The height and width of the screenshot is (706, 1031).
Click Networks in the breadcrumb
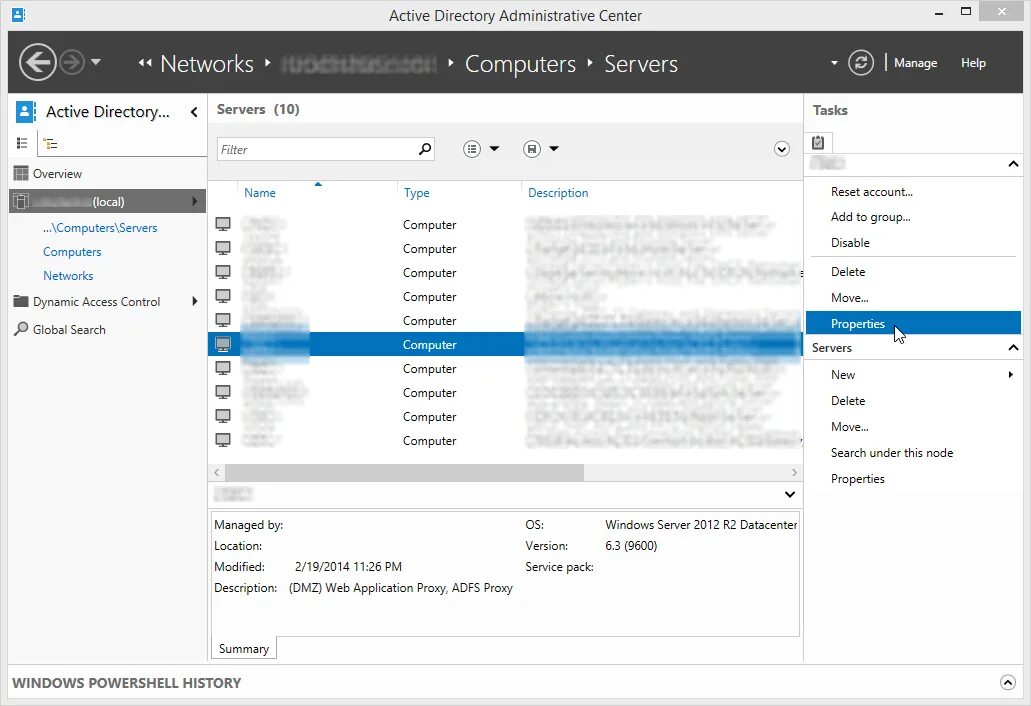pos(206,64)
